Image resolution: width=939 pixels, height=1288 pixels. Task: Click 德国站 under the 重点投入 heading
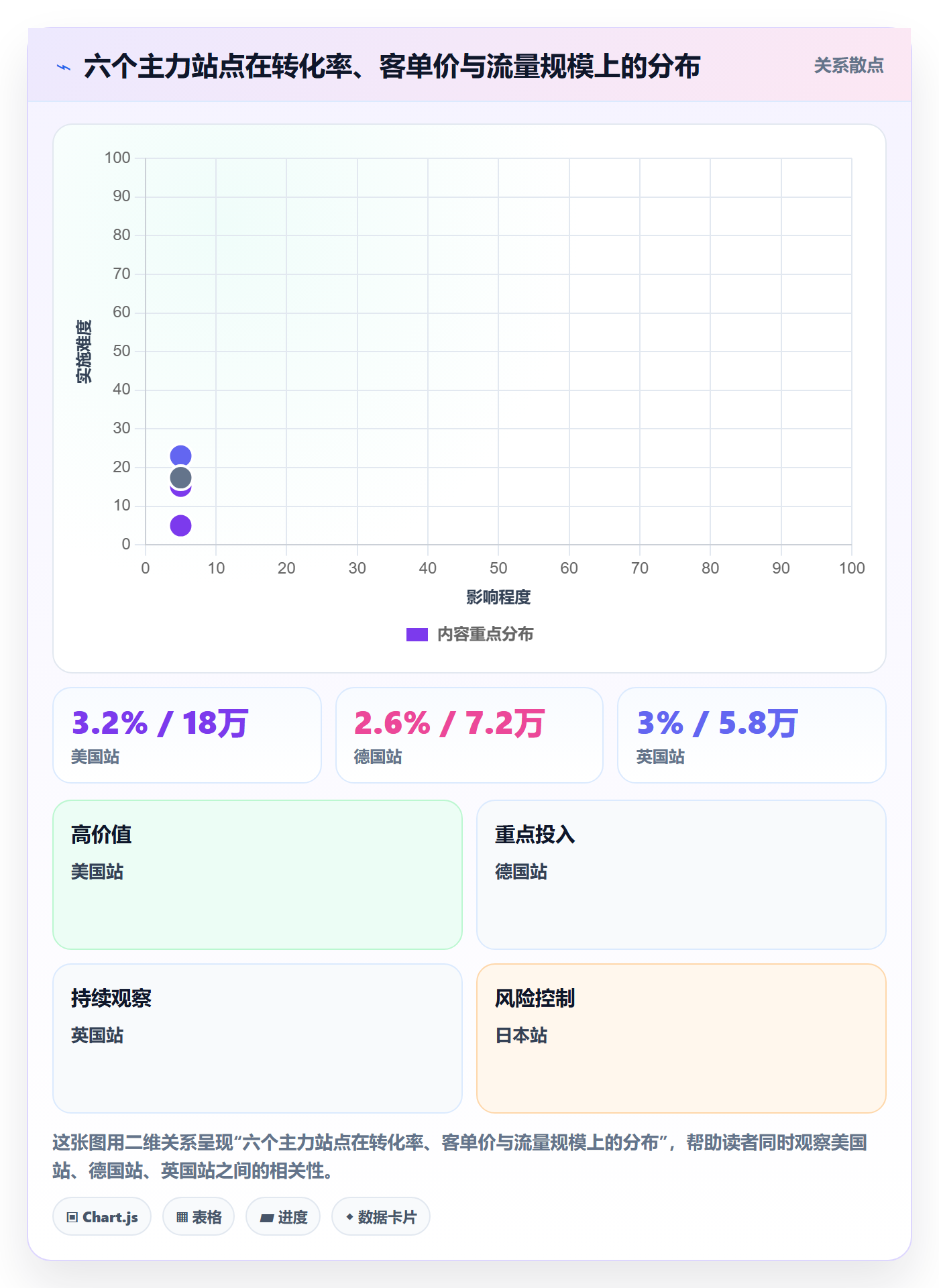(521, 872)
